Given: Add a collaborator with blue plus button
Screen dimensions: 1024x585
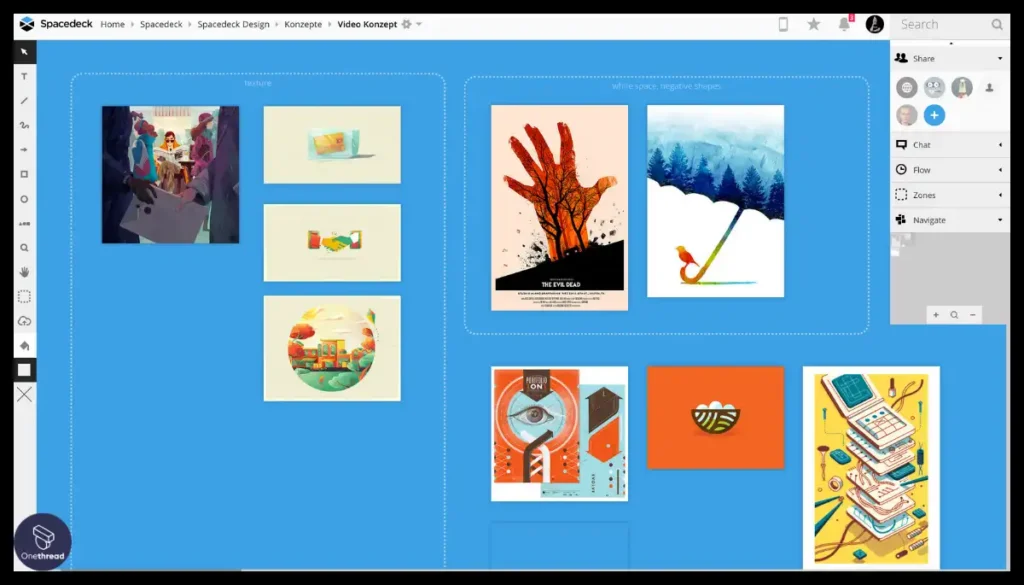Looking at the screenshot, I should [x=935, y=115].
